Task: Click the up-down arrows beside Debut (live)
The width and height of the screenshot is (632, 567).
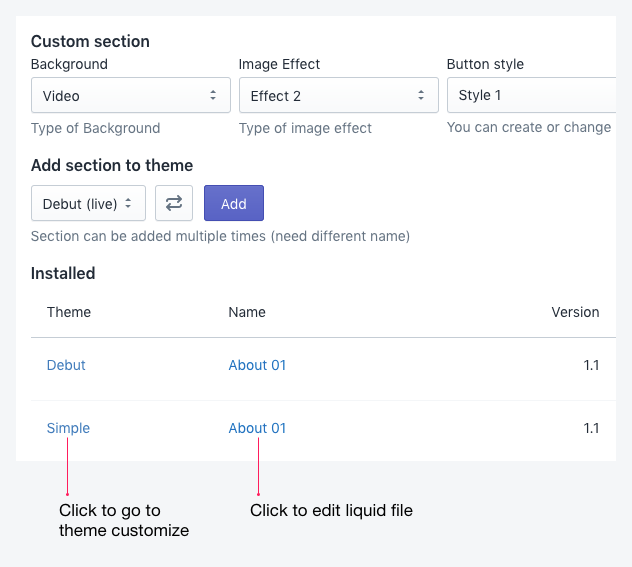Action: point(128,203)
